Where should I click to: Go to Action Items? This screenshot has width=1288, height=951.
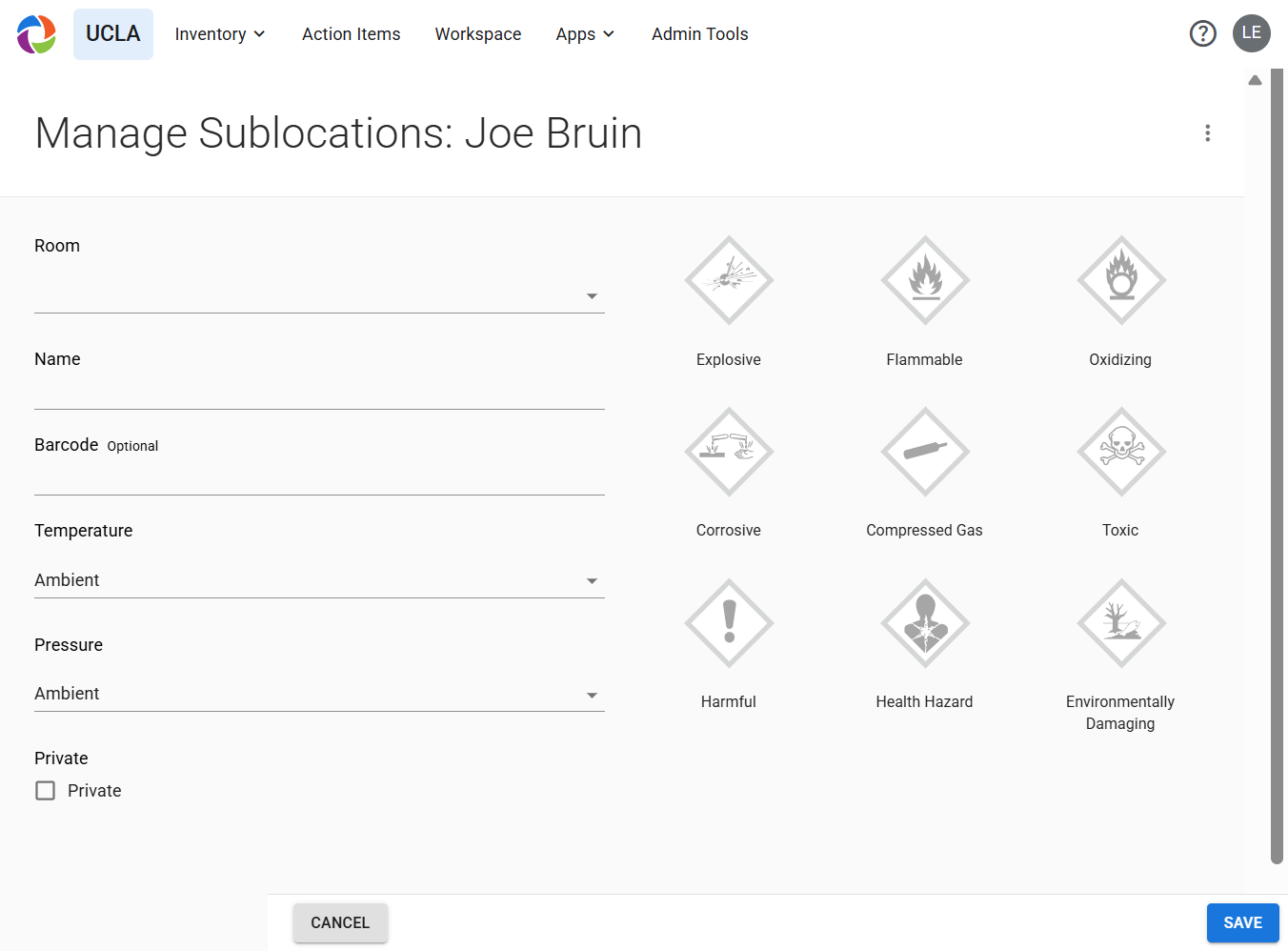click(x=352, y=34)
